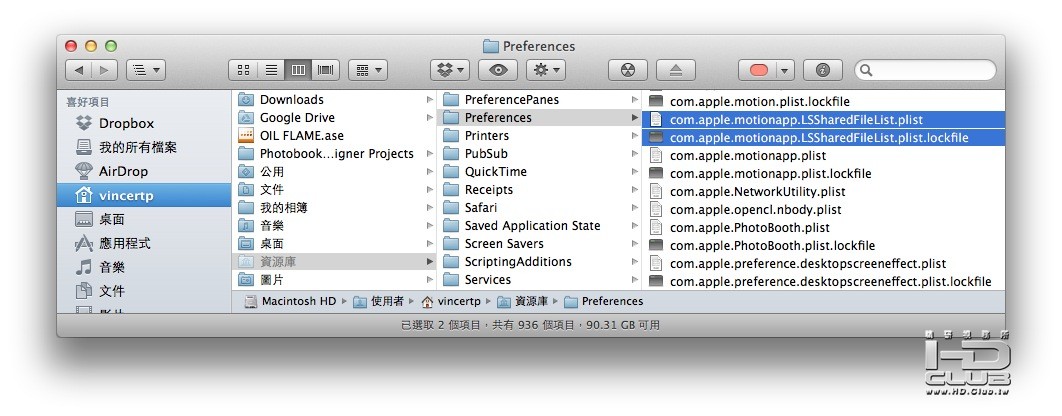Switch to icon view
Viewport: 1062px width, 416px height.
click(x=243, y=70)
